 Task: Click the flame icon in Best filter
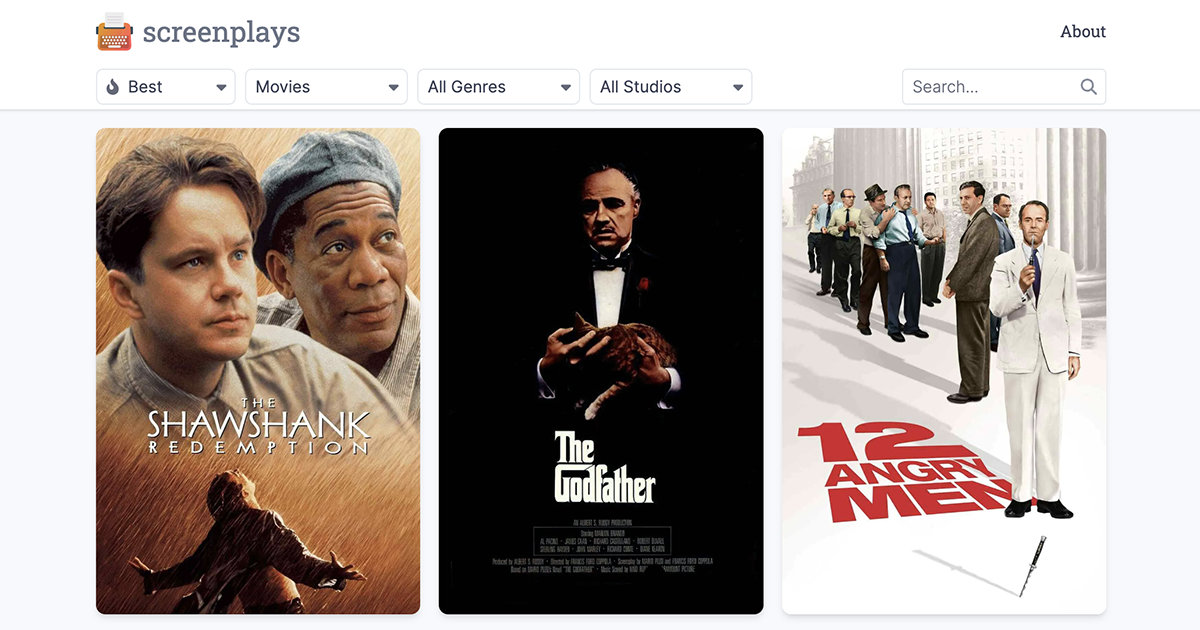tap(113, 87)
